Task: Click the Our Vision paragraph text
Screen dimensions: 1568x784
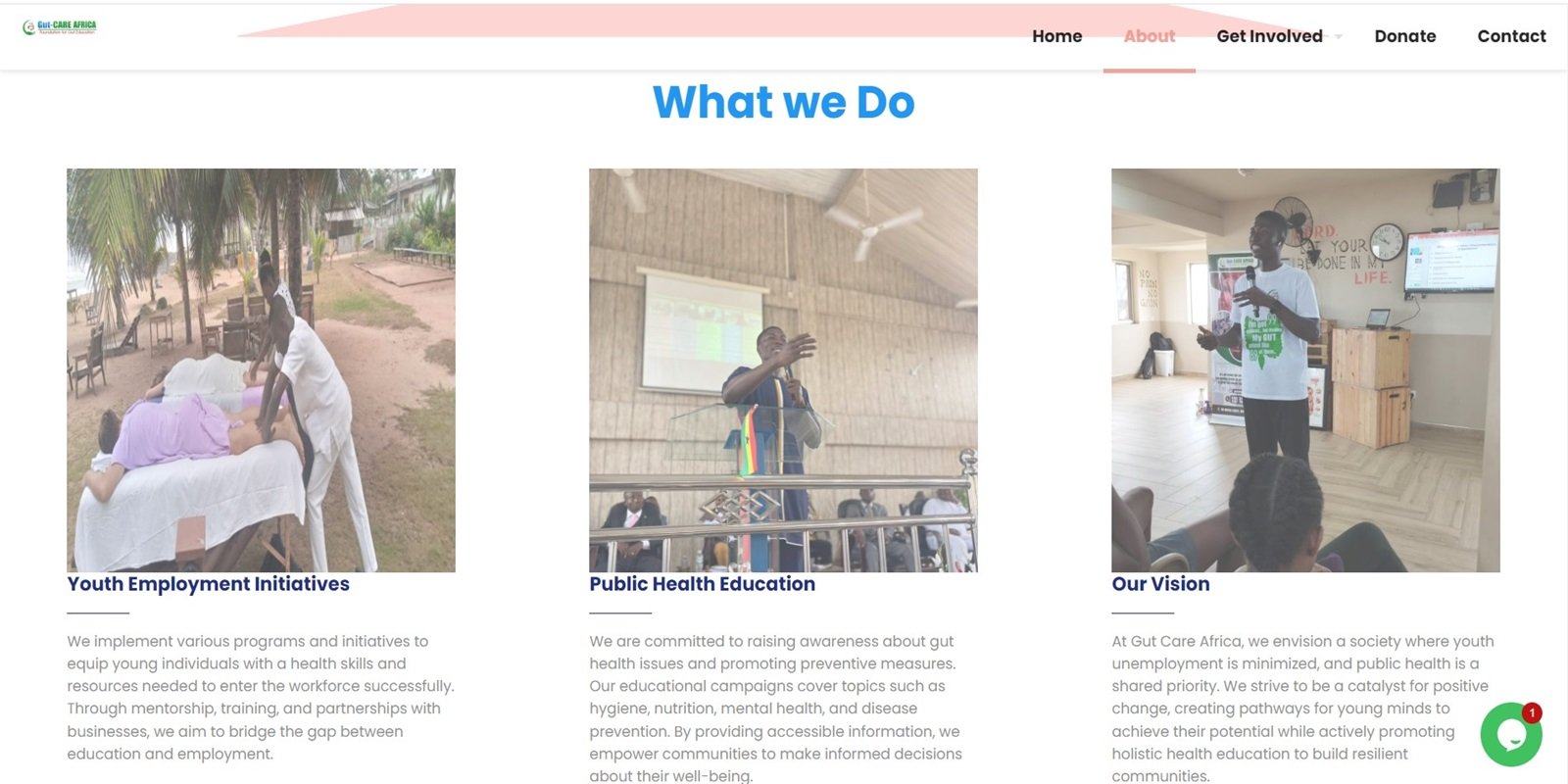Action: tap(1302, 708)
